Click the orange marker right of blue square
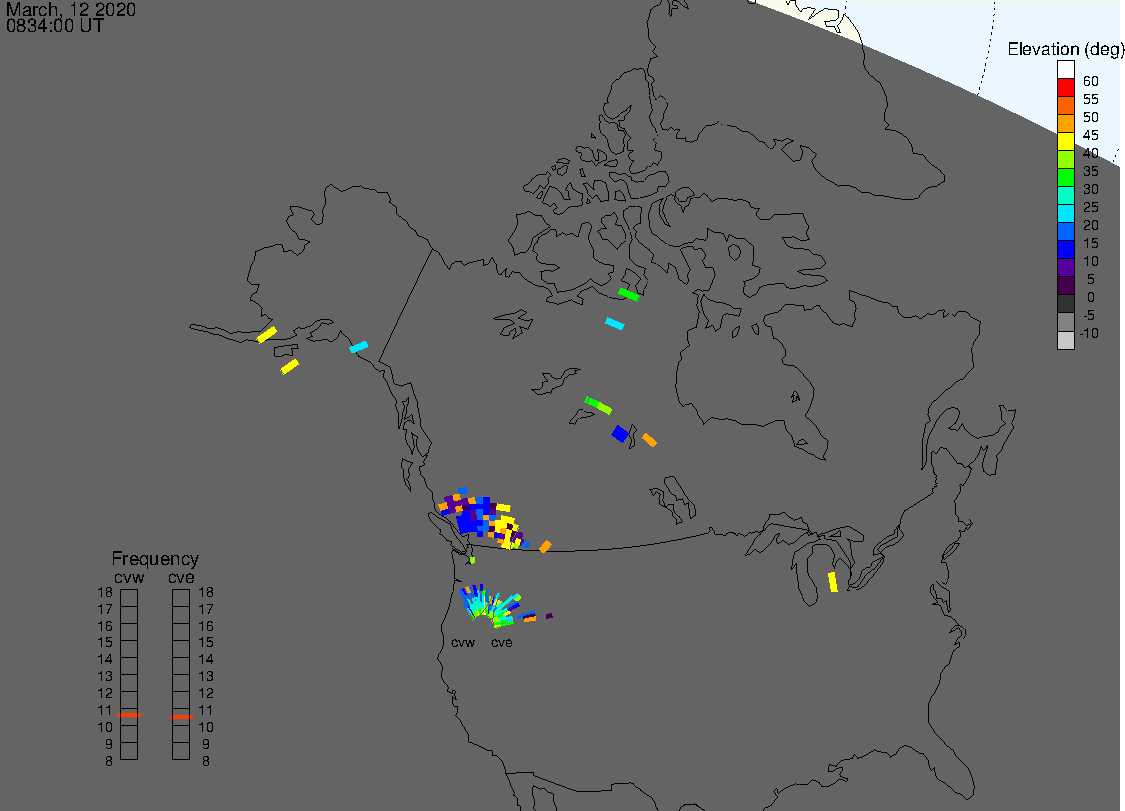The image size is (1125, 811). point(649,440)
